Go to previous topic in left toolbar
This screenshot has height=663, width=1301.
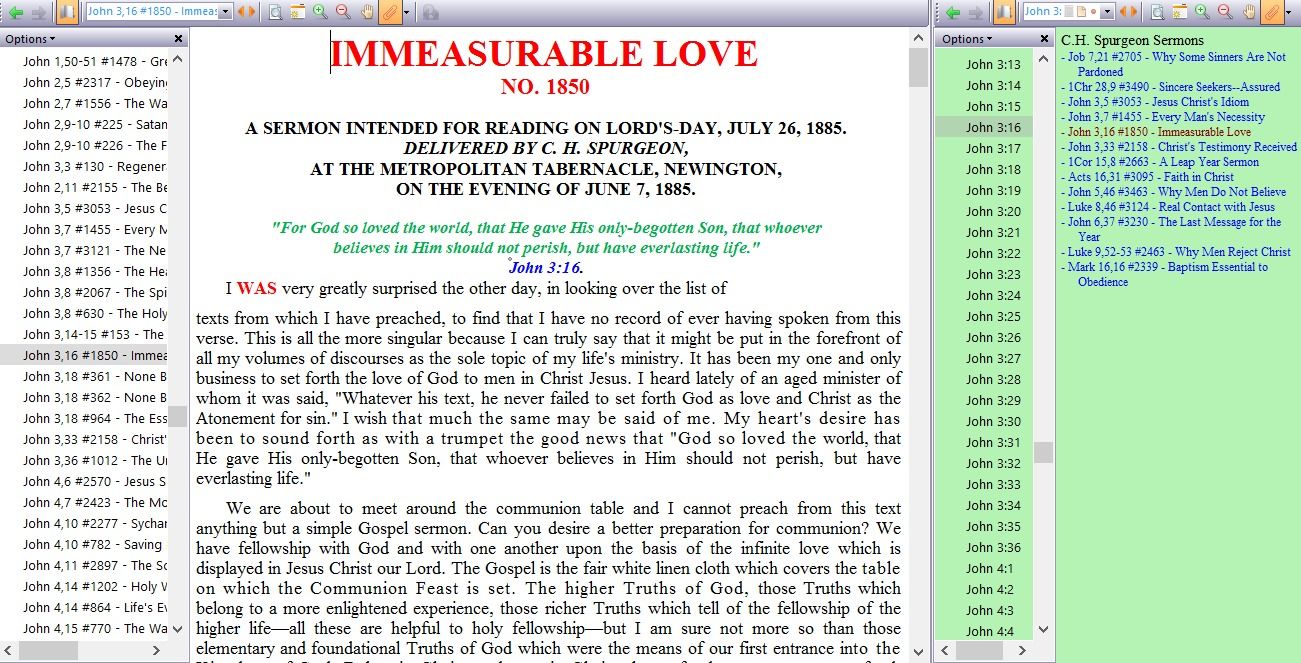point(240,12)
